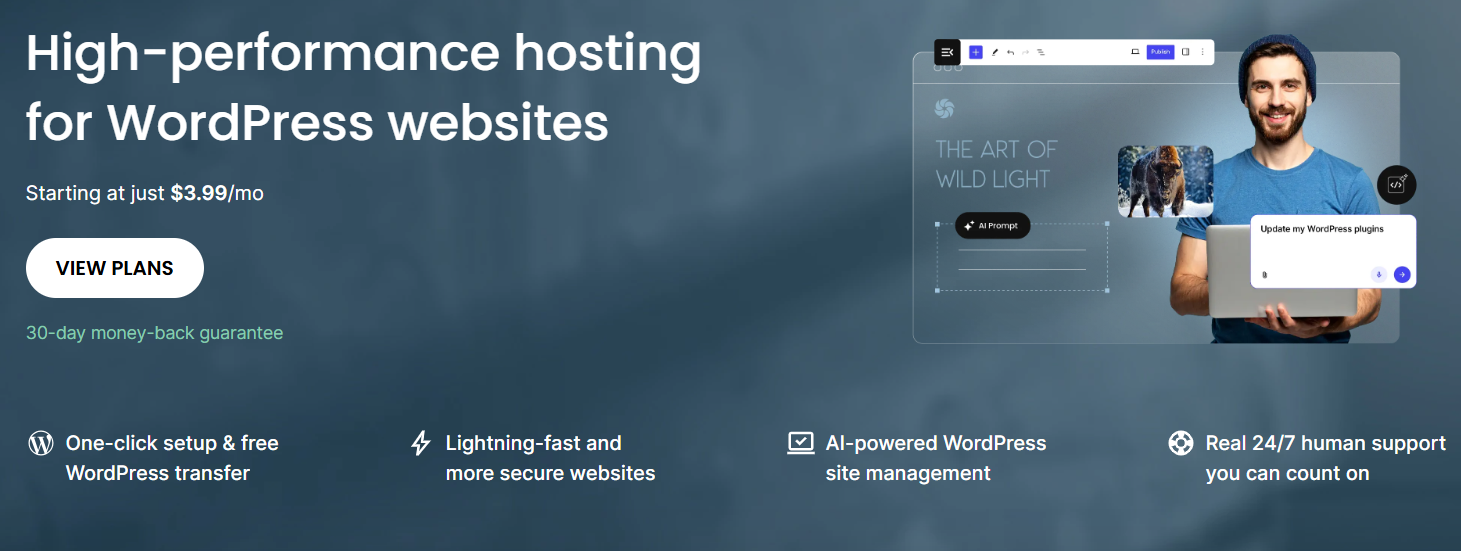Click the round code editor icon
1461x551 pixels.
(1396, 185)
